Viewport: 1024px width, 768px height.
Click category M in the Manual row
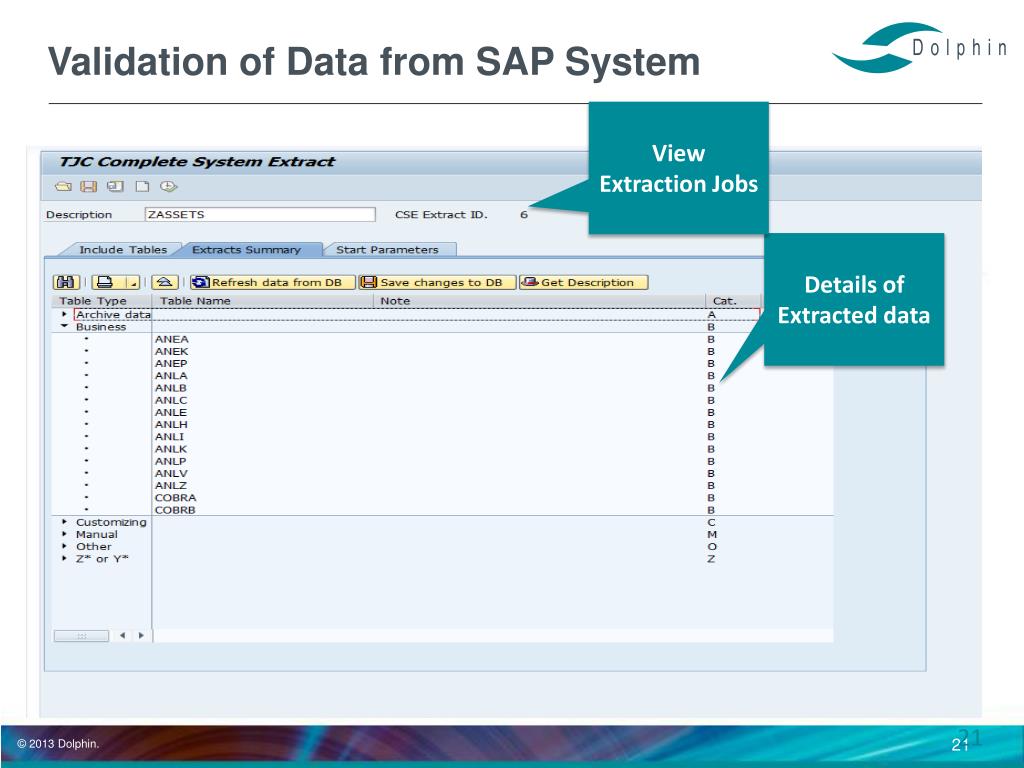[712, 534]
